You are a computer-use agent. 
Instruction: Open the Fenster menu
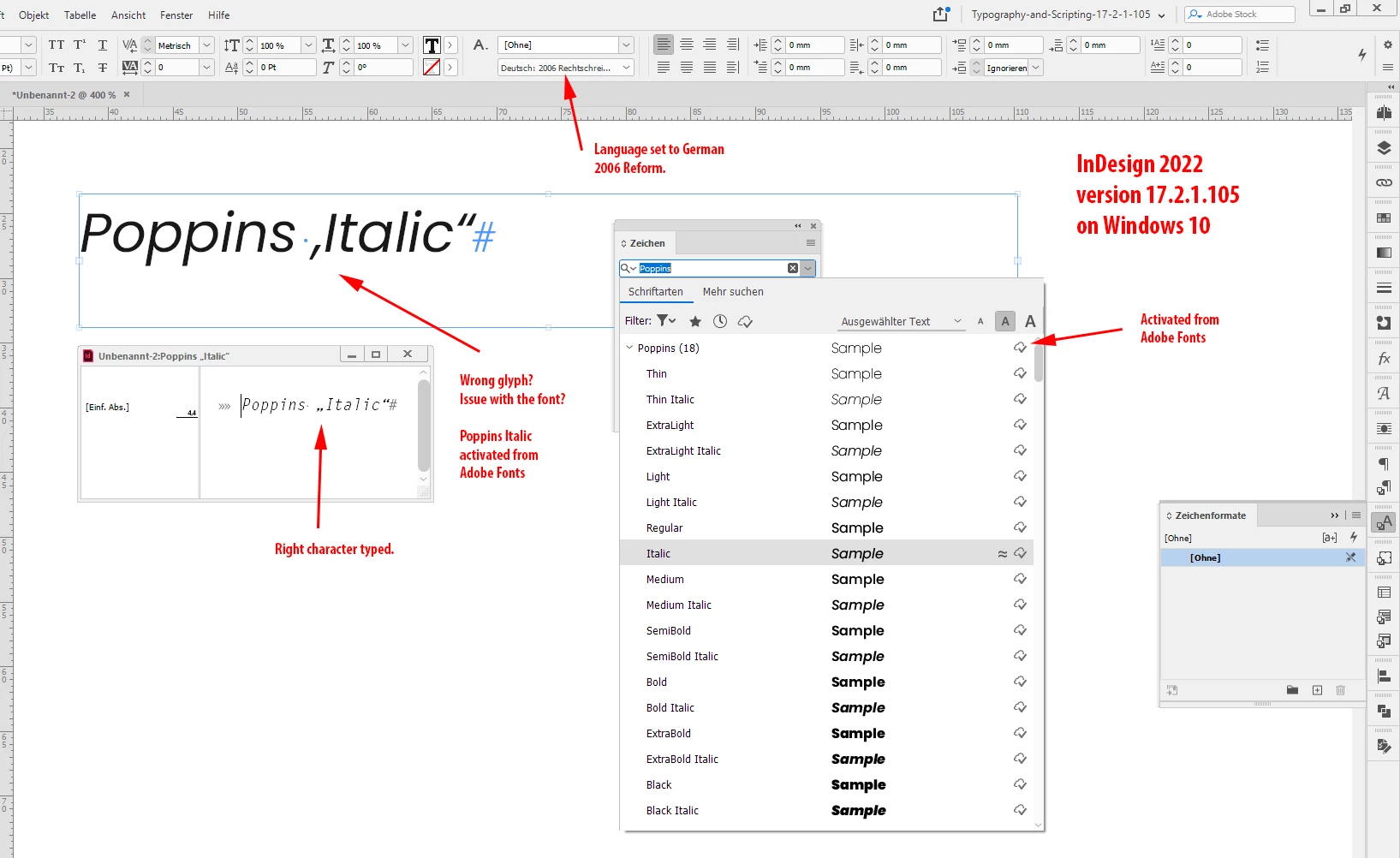(176, 15)
